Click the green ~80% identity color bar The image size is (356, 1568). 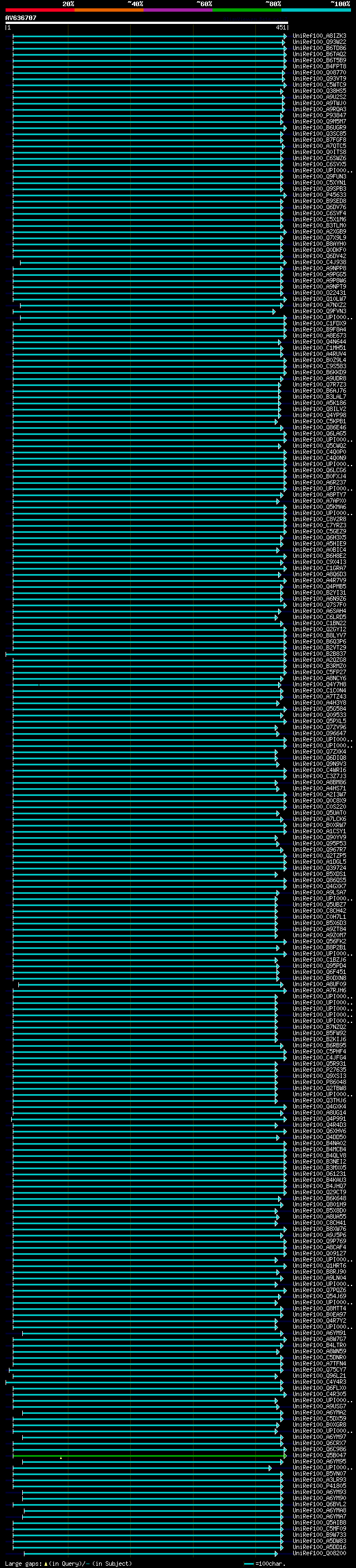(246, 10)
